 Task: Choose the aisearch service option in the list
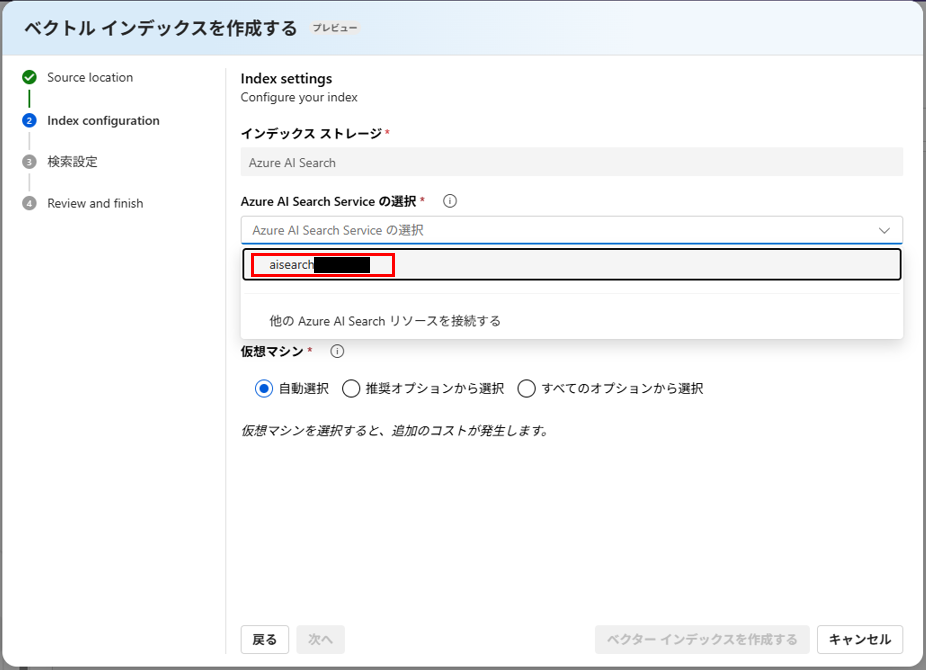pyautogui.click(x=572, y=264)
